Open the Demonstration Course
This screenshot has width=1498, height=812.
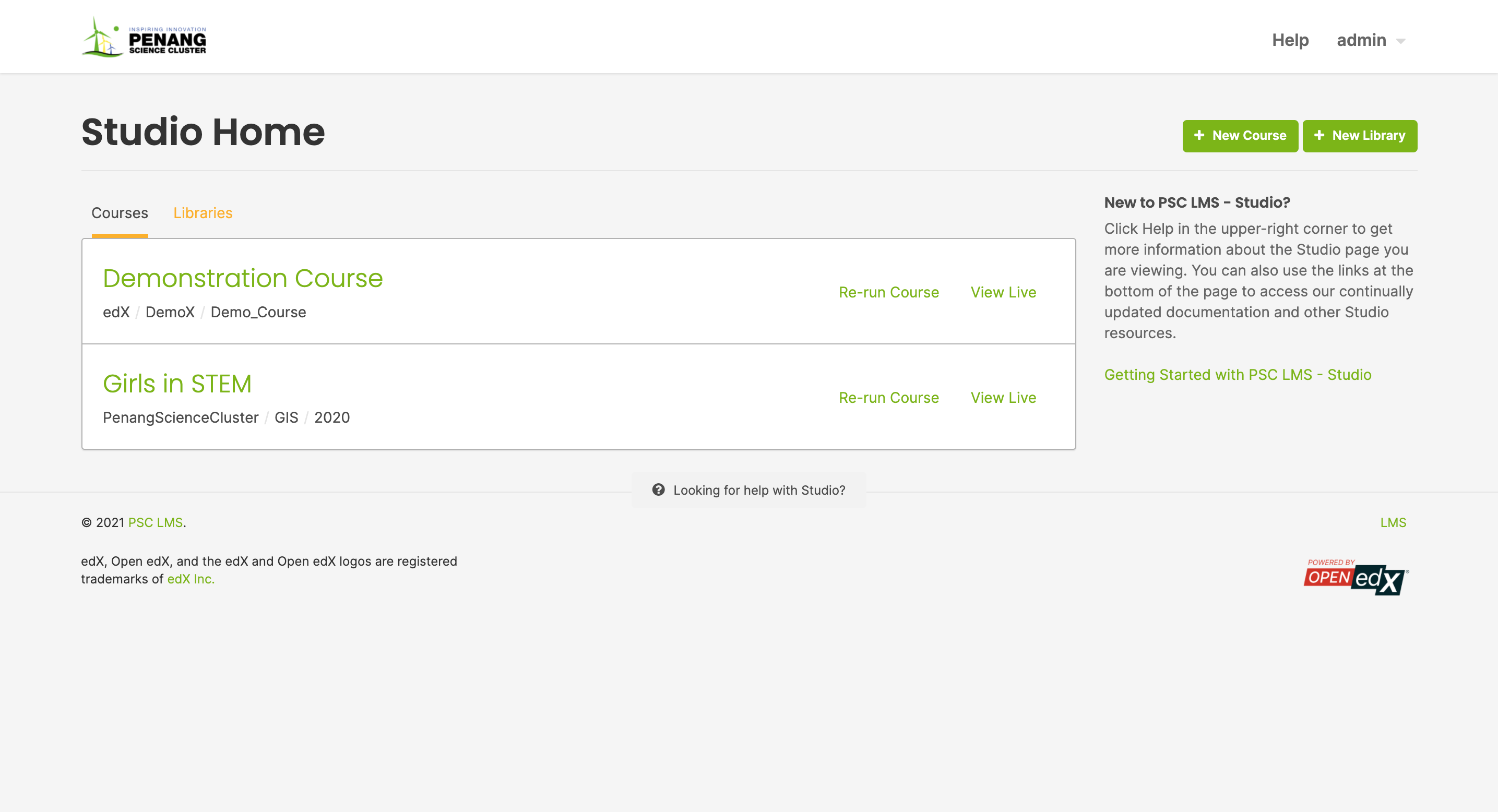(243, 279)
